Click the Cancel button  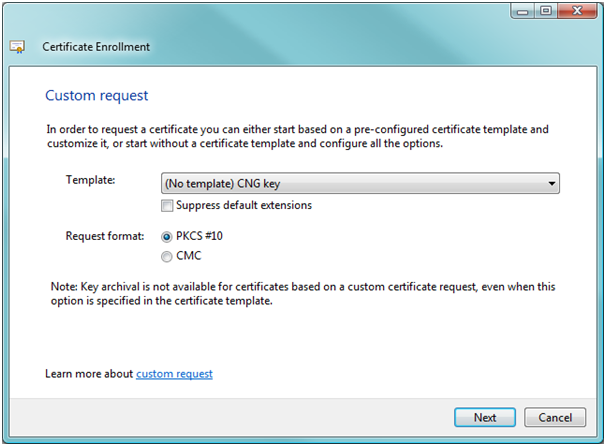coord(555,417)
